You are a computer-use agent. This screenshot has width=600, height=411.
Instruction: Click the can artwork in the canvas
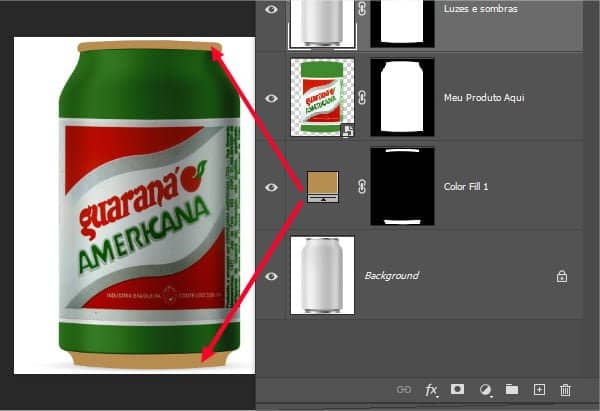(x=150, y=204)
